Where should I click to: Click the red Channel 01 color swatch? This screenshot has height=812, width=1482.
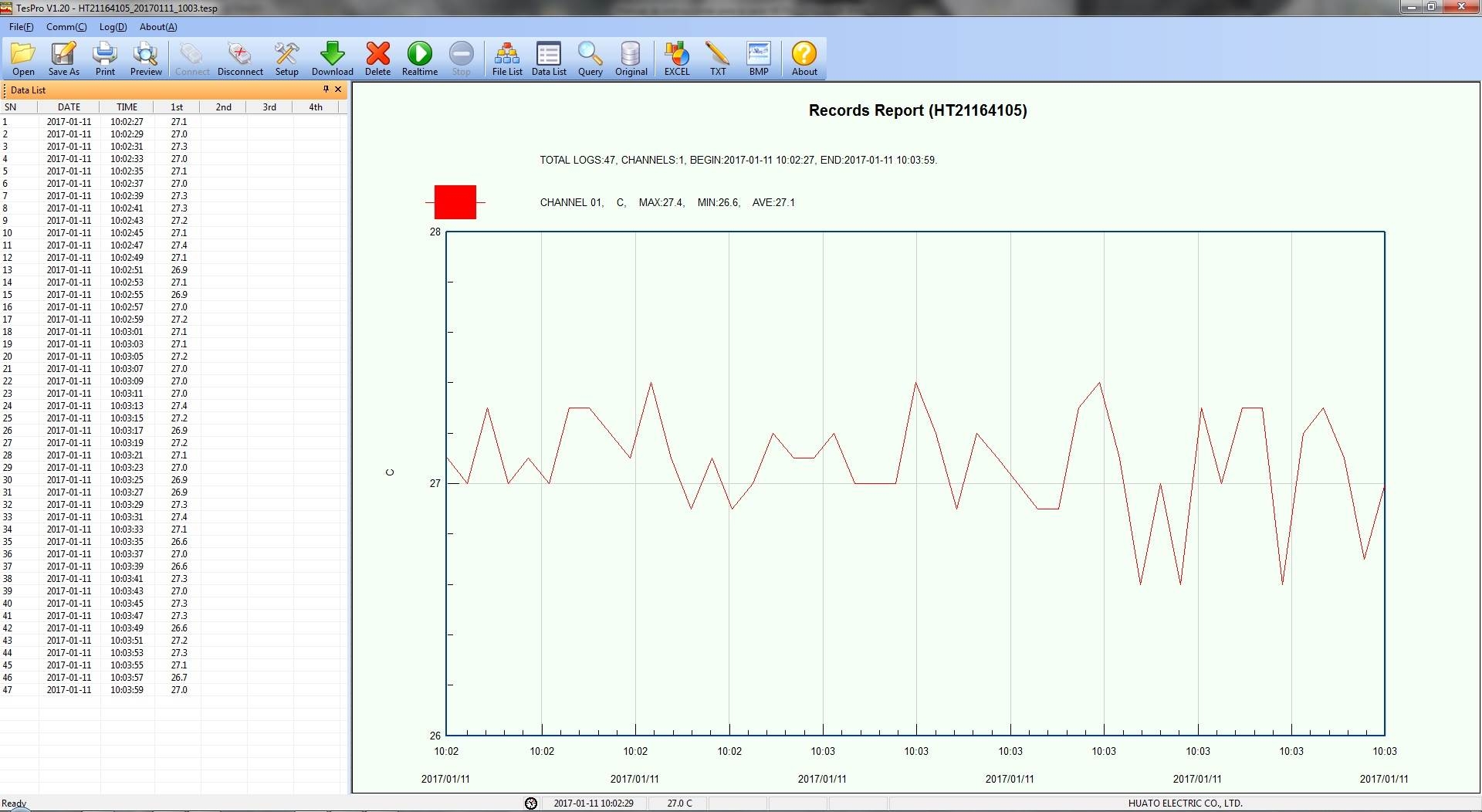point(455,202)
